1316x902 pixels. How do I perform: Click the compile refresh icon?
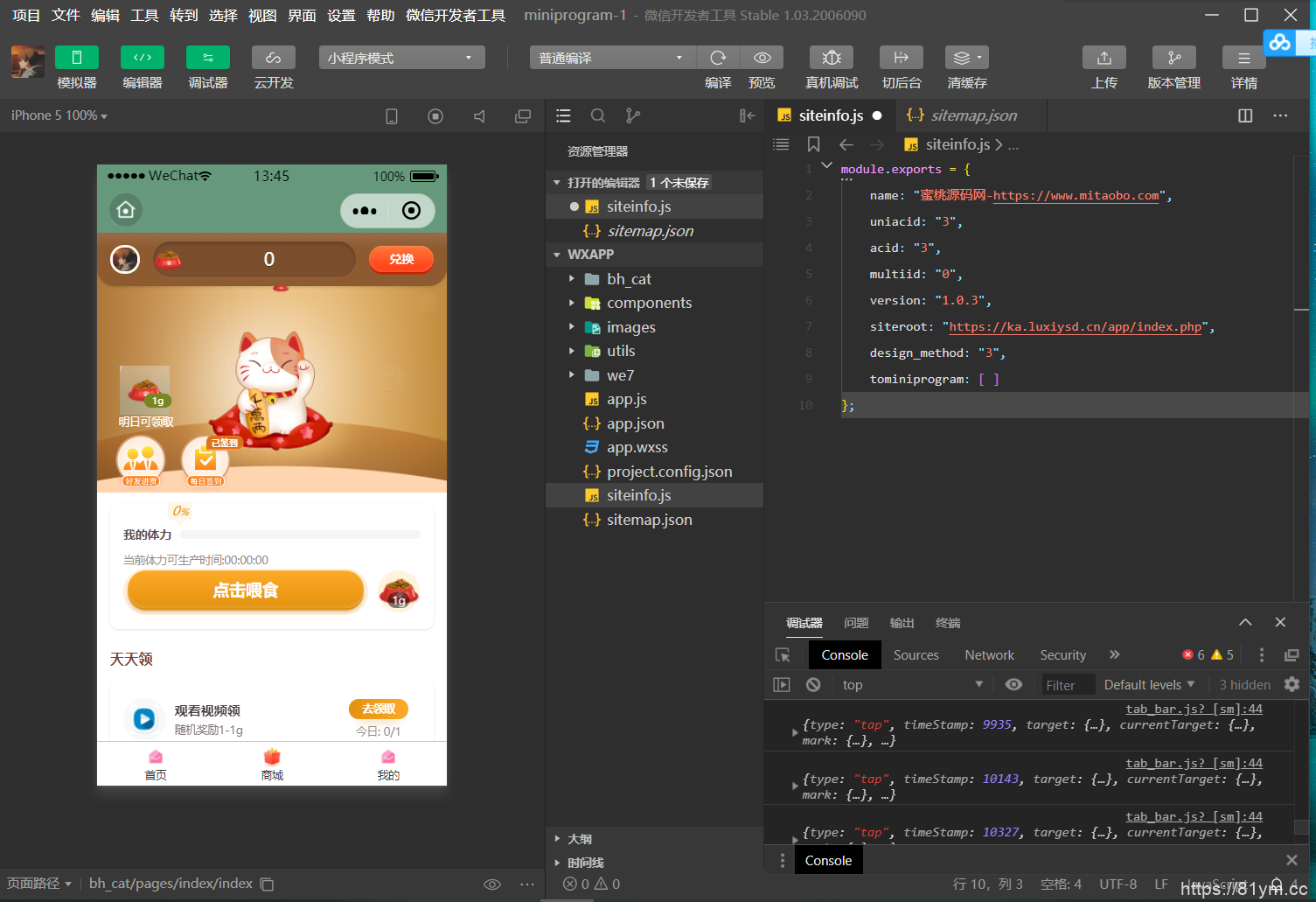(718, 58)
